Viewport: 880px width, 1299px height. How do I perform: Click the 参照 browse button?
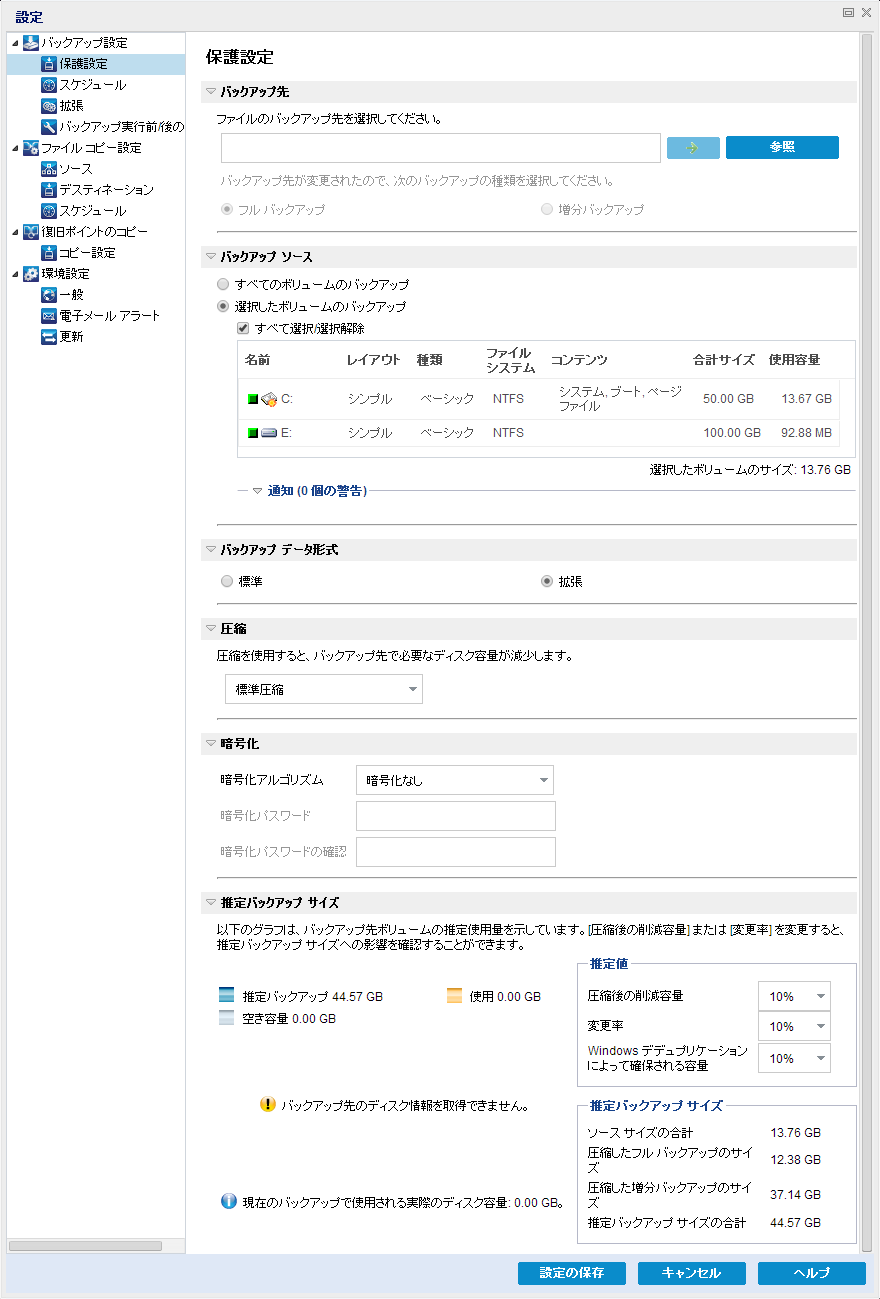783,147
